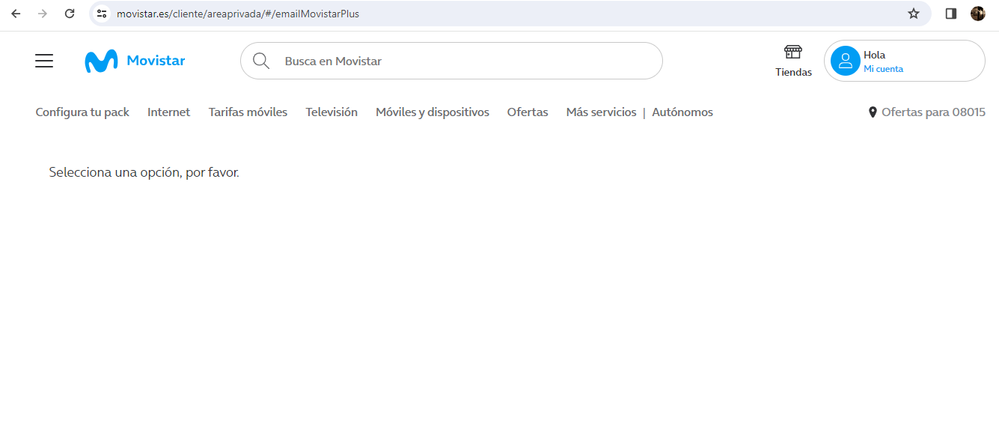
Task: Click the location pin icon
Action: pos(872,113)
